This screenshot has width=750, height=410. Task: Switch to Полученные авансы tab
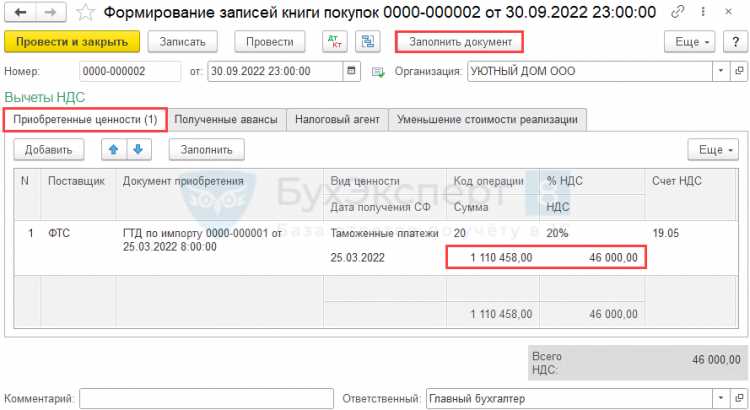pos(226,120)
